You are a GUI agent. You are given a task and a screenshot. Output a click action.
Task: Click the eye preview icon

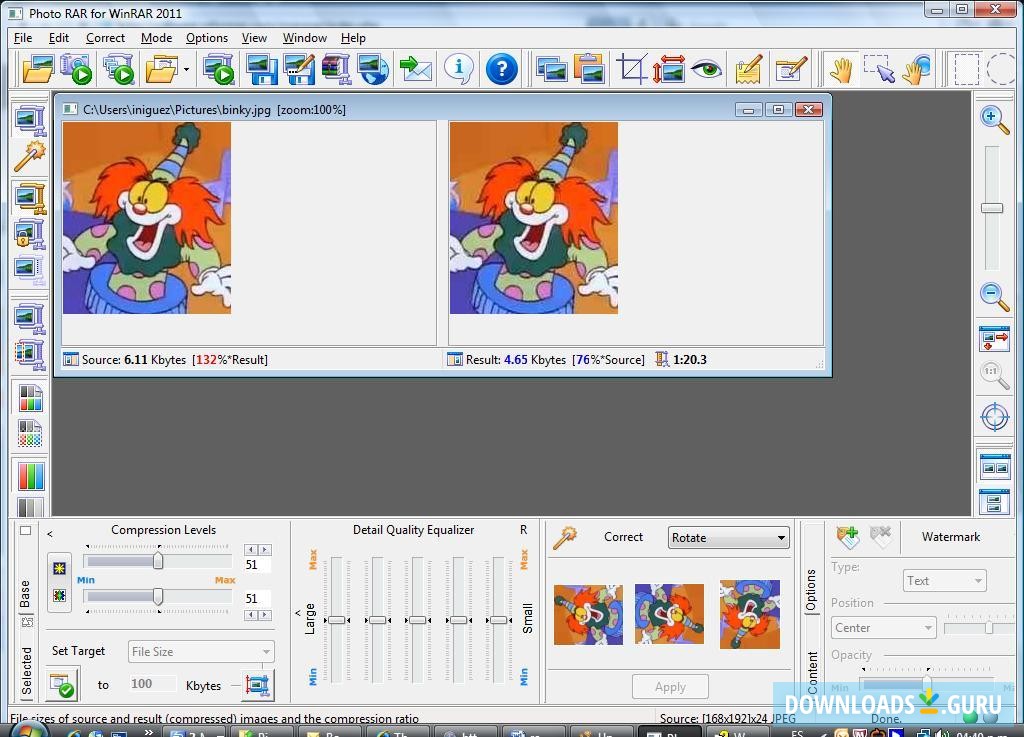(707, 69)
